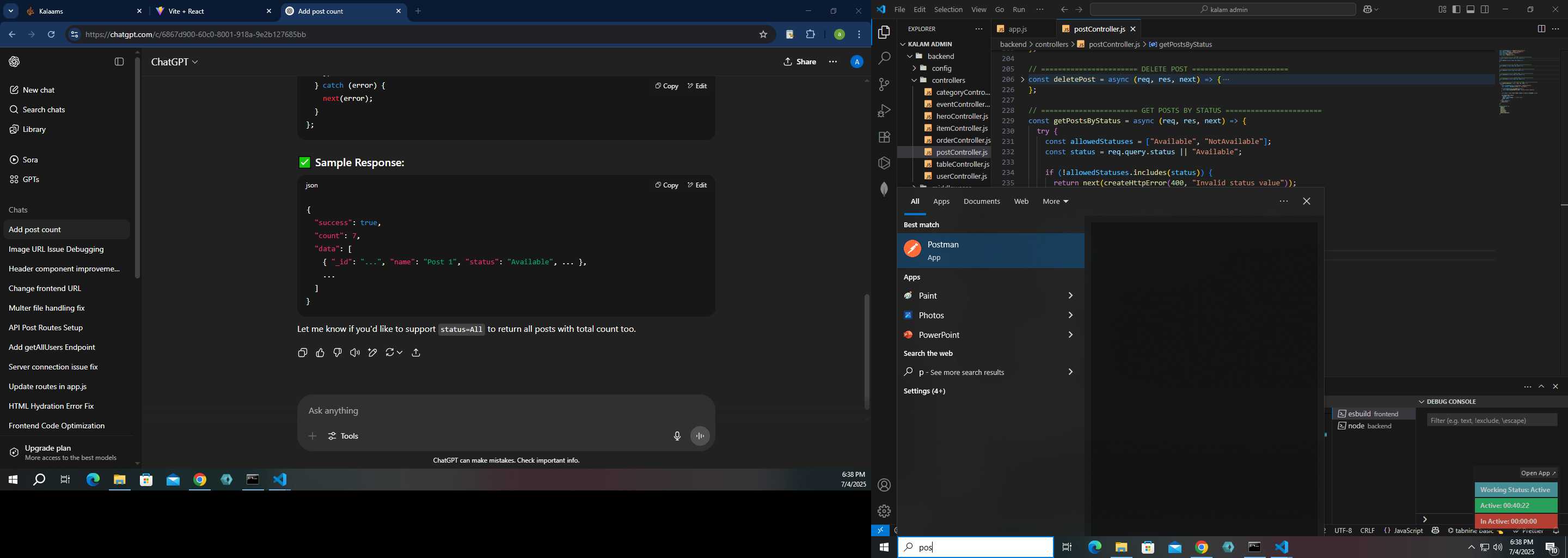Viewport: 1568px width, 558px height.
Task: Open File Explorer in right taskbar
Action: coord(1121,548)
